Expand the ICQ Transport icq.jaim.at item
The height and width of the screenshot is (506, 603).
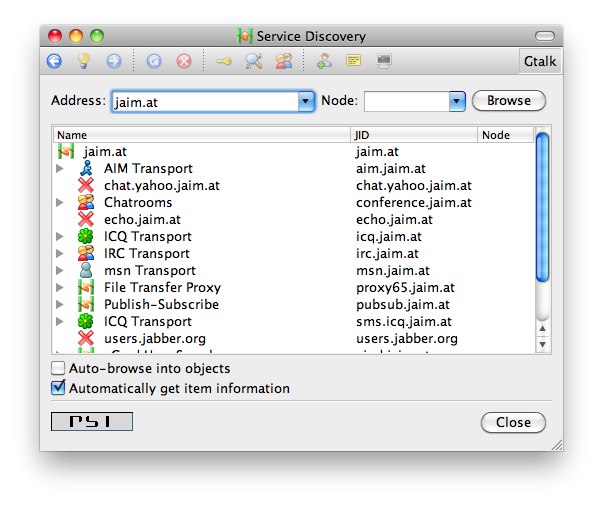tap(60, 236)
